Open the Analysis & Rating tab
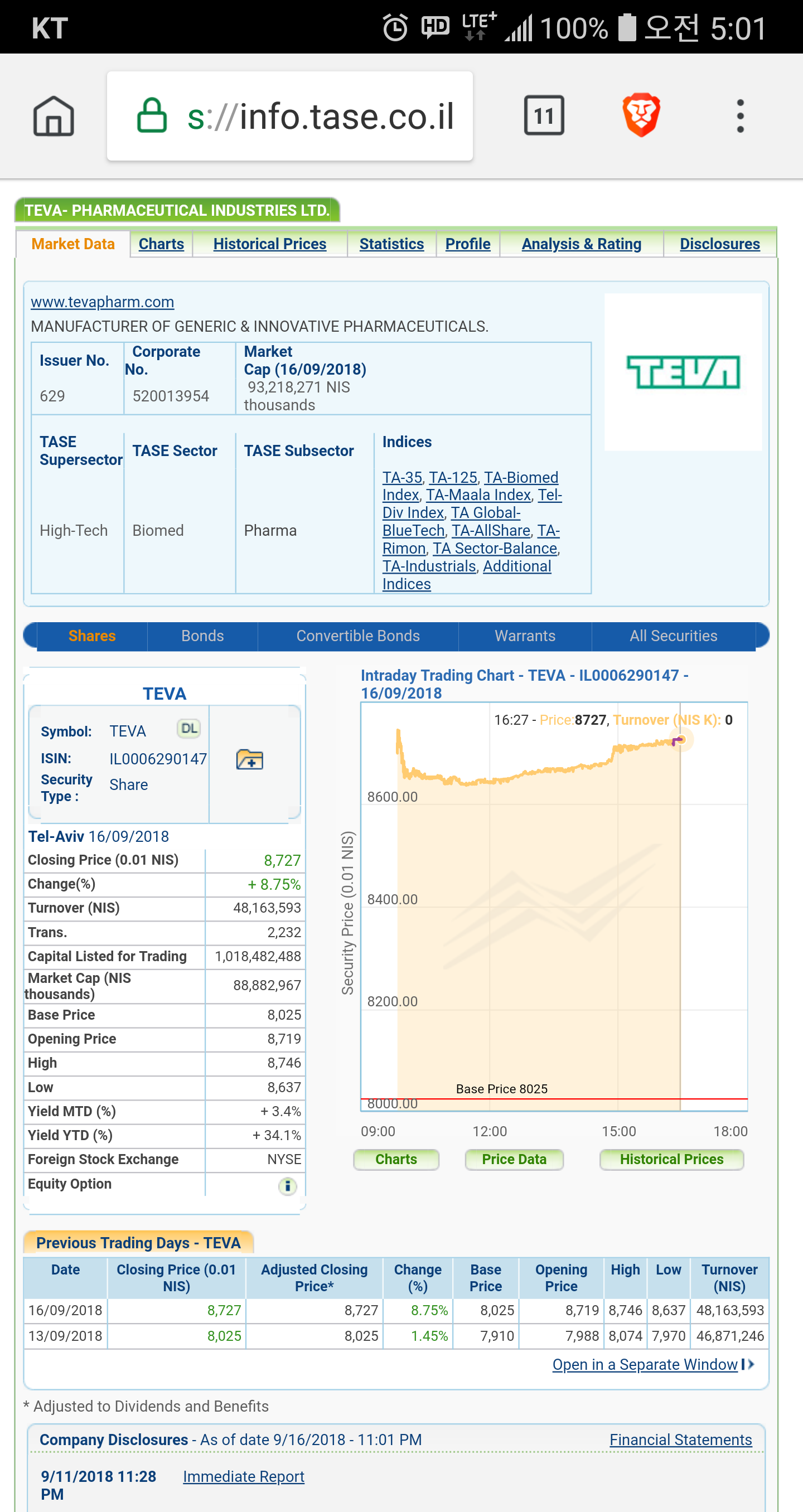This screenshot has width=803, height=1512. (x=581, y=244)
